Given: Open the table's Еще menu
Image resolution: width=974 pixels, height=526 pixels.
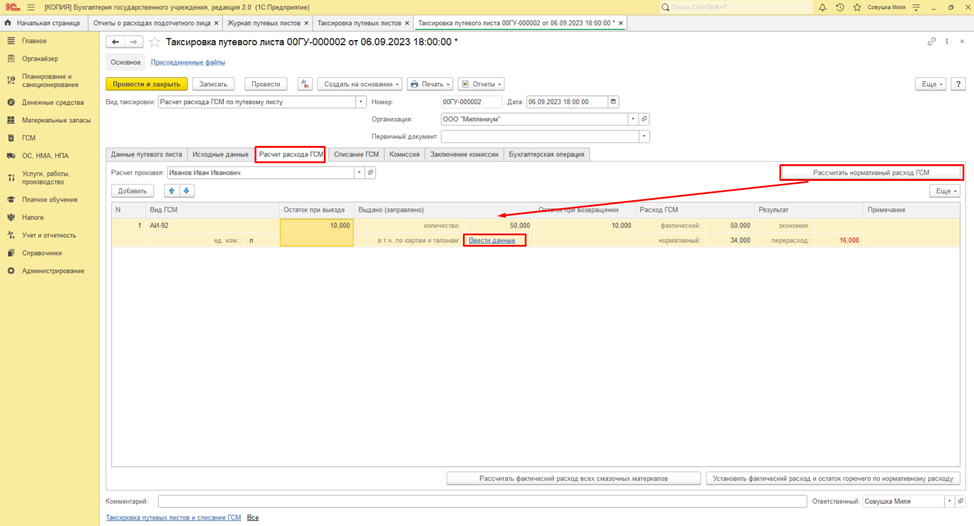Looking at the screenshot, I should click(945, 191).
